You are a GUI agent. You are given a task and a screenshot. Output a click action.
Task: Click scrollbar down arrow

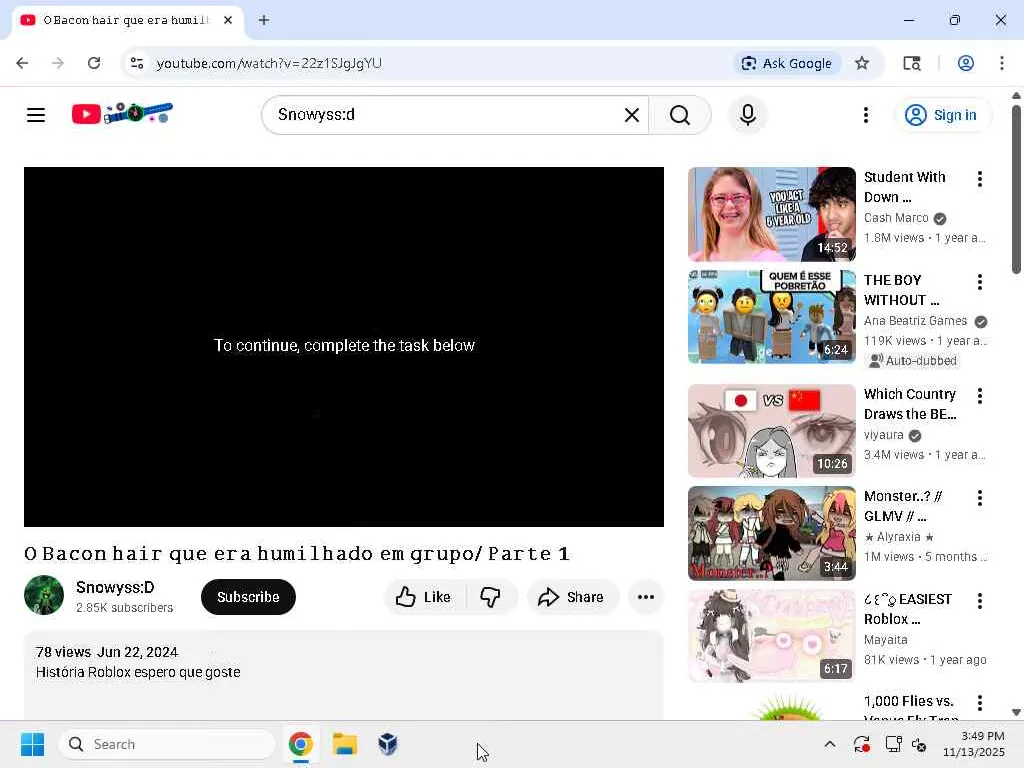pos(1016,712)
